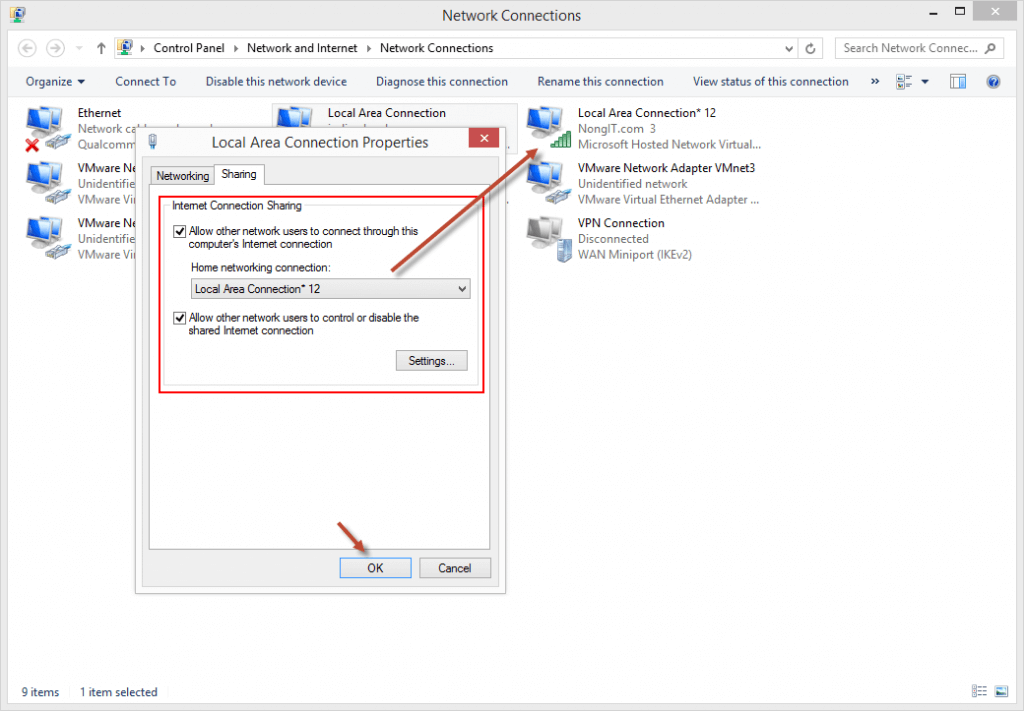Viewport: 1024px width, 711px height.
Task: Open the Organize dropdown
Action: 55,81
